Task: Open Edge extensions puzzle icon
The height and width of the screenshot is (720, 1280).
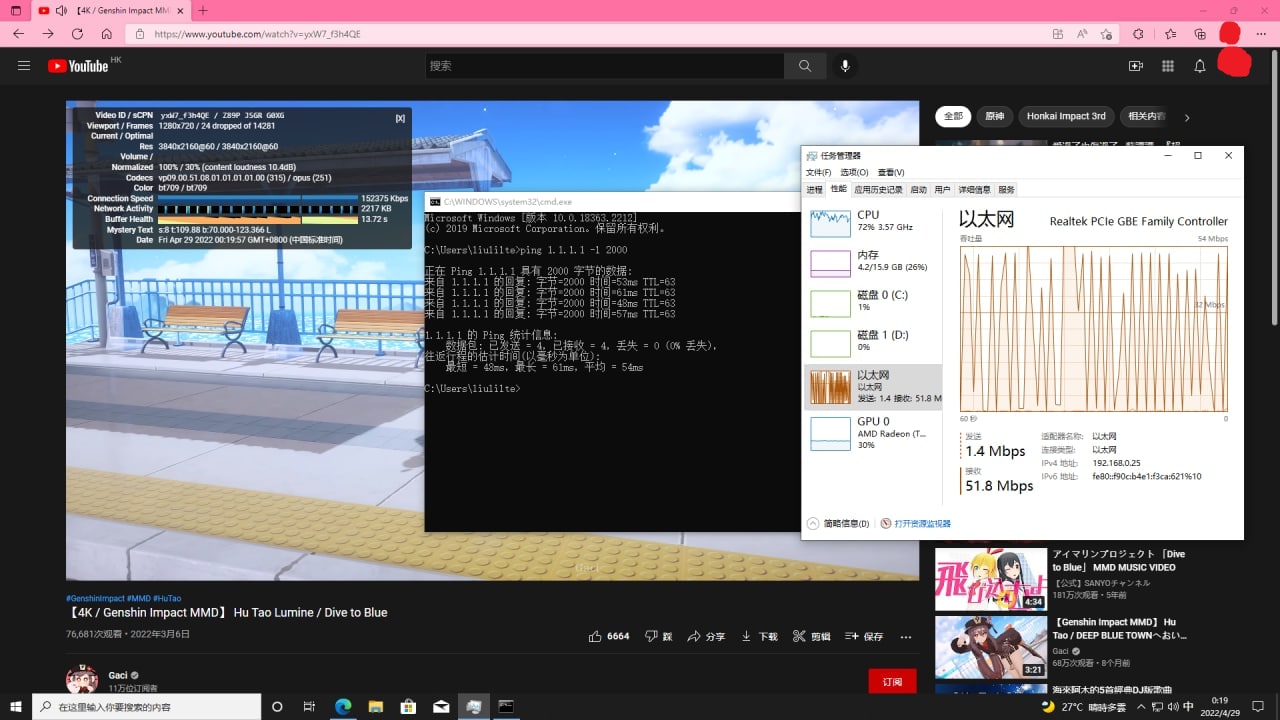Action: pyautogui.click(x=1138, y=33)
